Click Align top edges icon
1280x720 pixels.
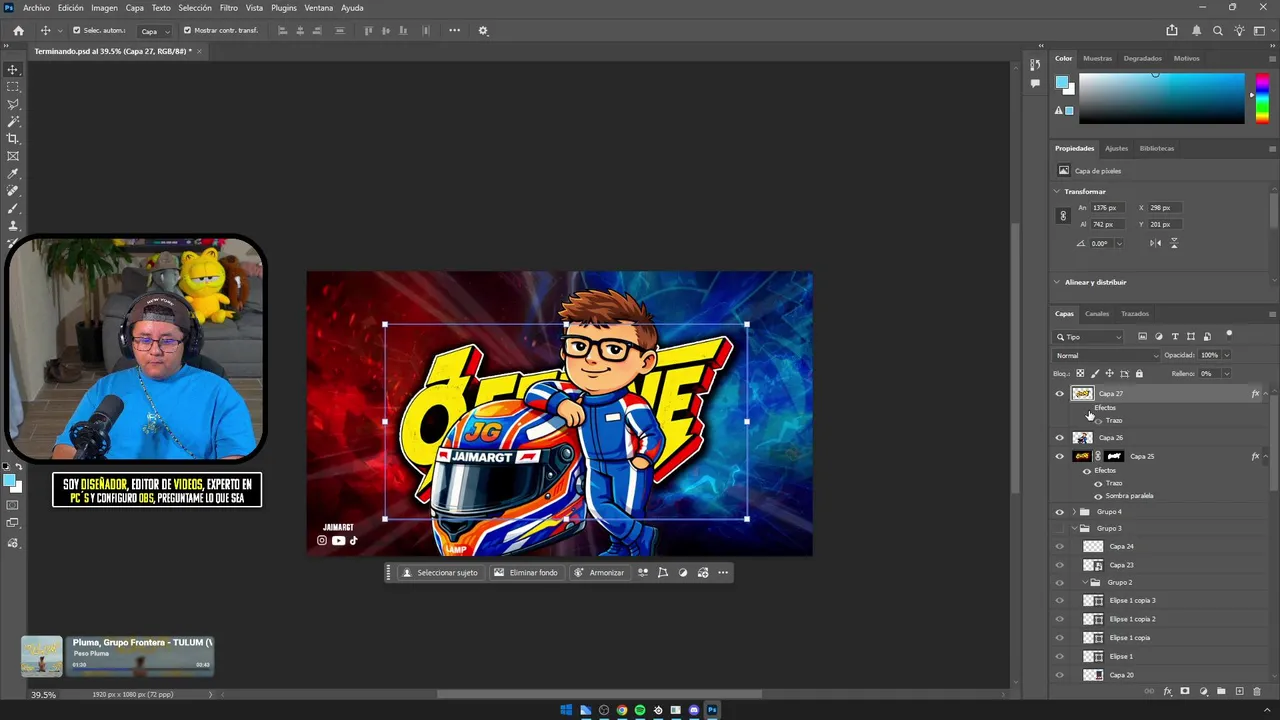(x=369, y=31)
